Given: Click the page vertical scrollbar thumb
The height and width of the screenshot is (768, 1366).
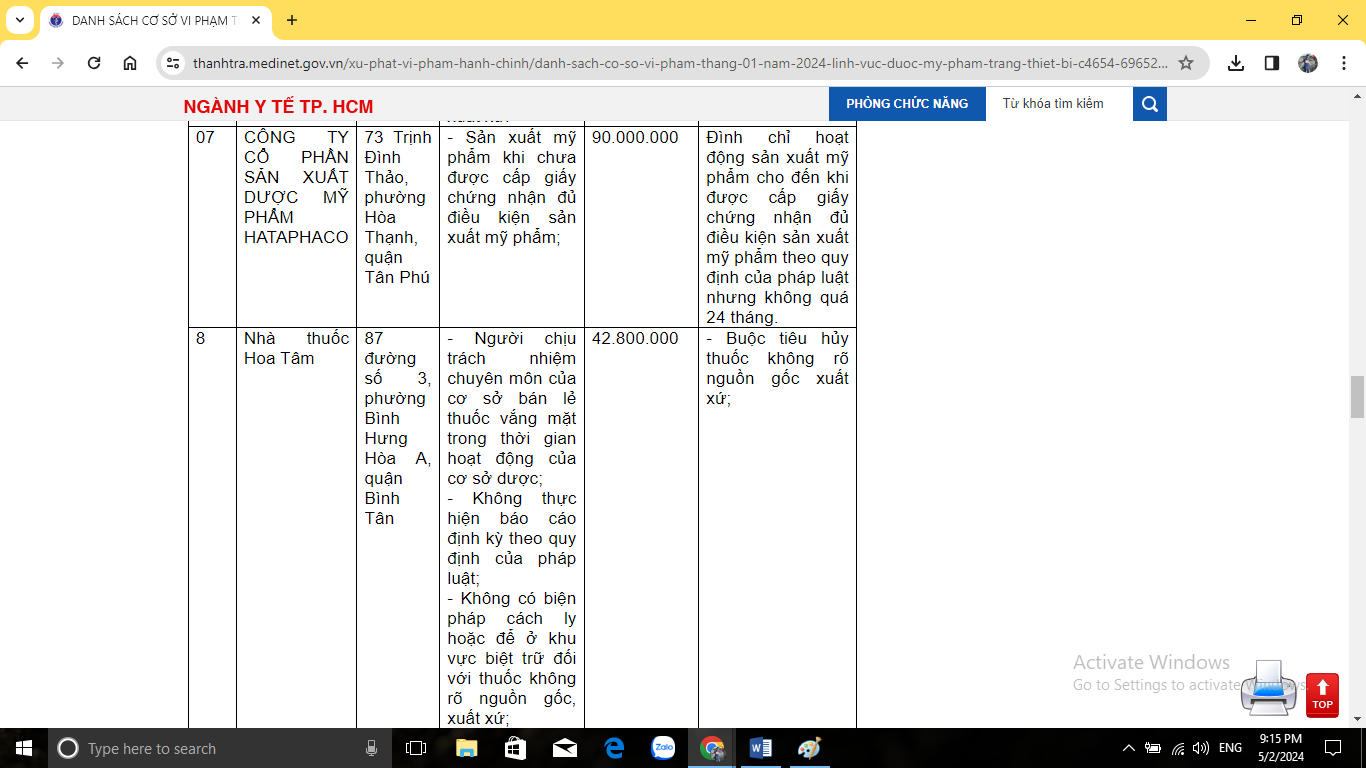Looking at the screenshot, I should (1357, 397).
